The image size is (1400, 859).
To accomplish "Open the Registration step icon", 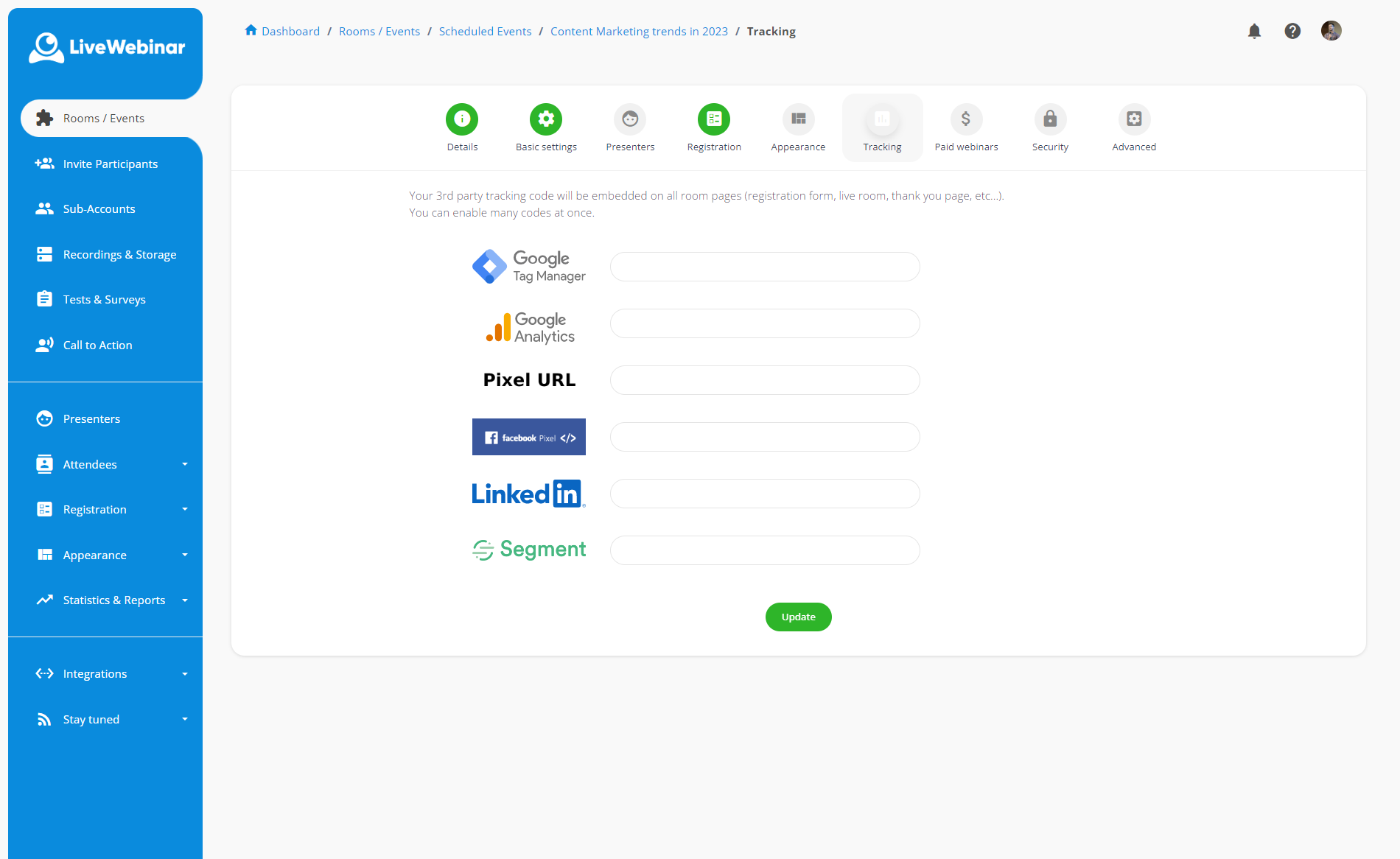I will [714, 119].
